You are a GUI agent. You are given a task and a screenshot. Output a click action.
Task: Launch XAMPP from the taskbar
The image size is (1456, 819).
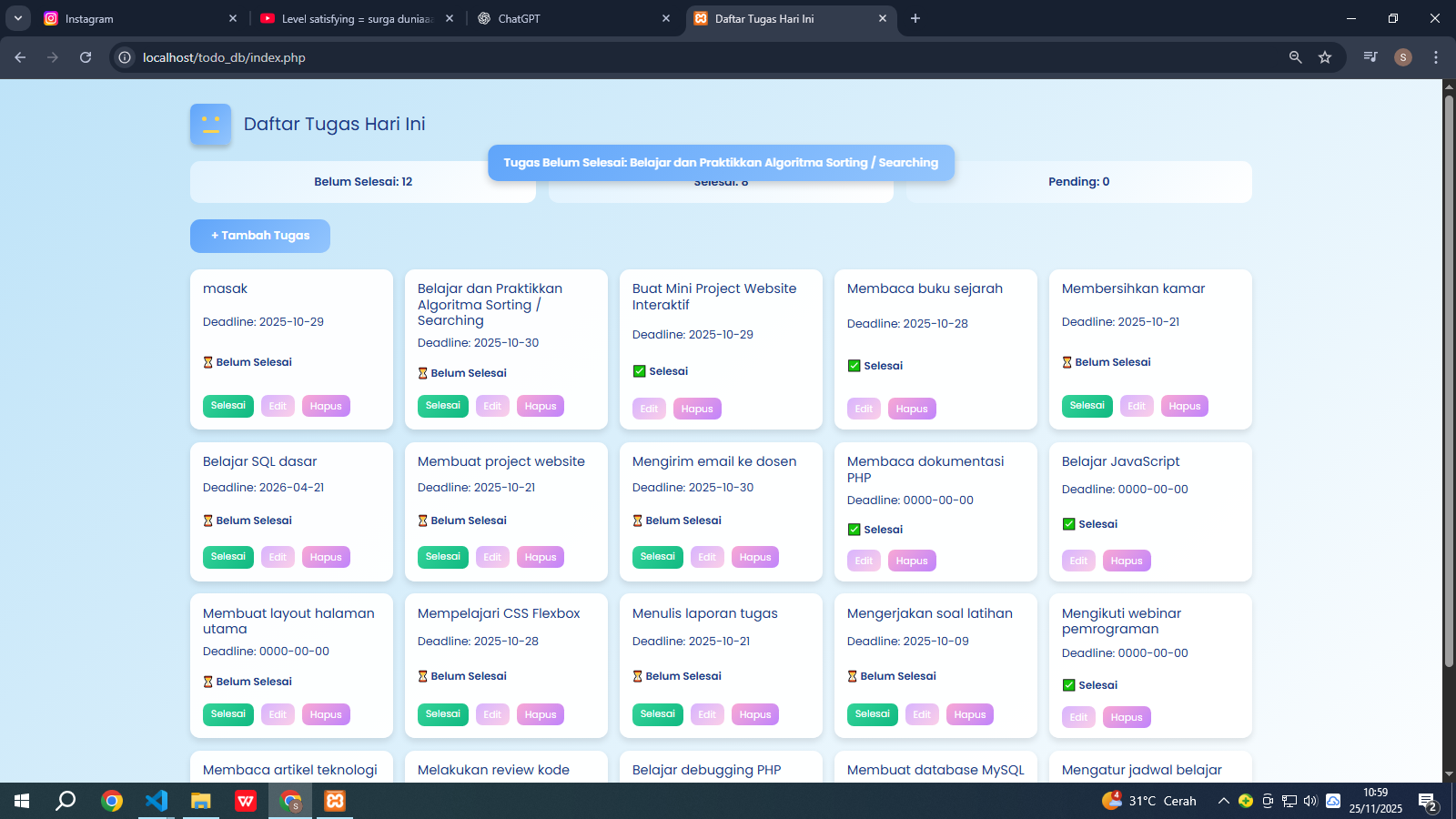point(335,801)
